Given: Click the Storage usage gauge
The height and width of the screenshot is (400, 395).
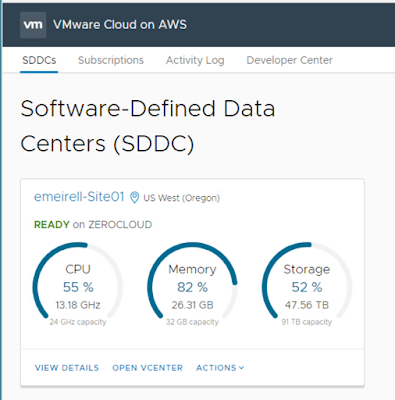Looking at the screenshot, I should tap(307, 284).
